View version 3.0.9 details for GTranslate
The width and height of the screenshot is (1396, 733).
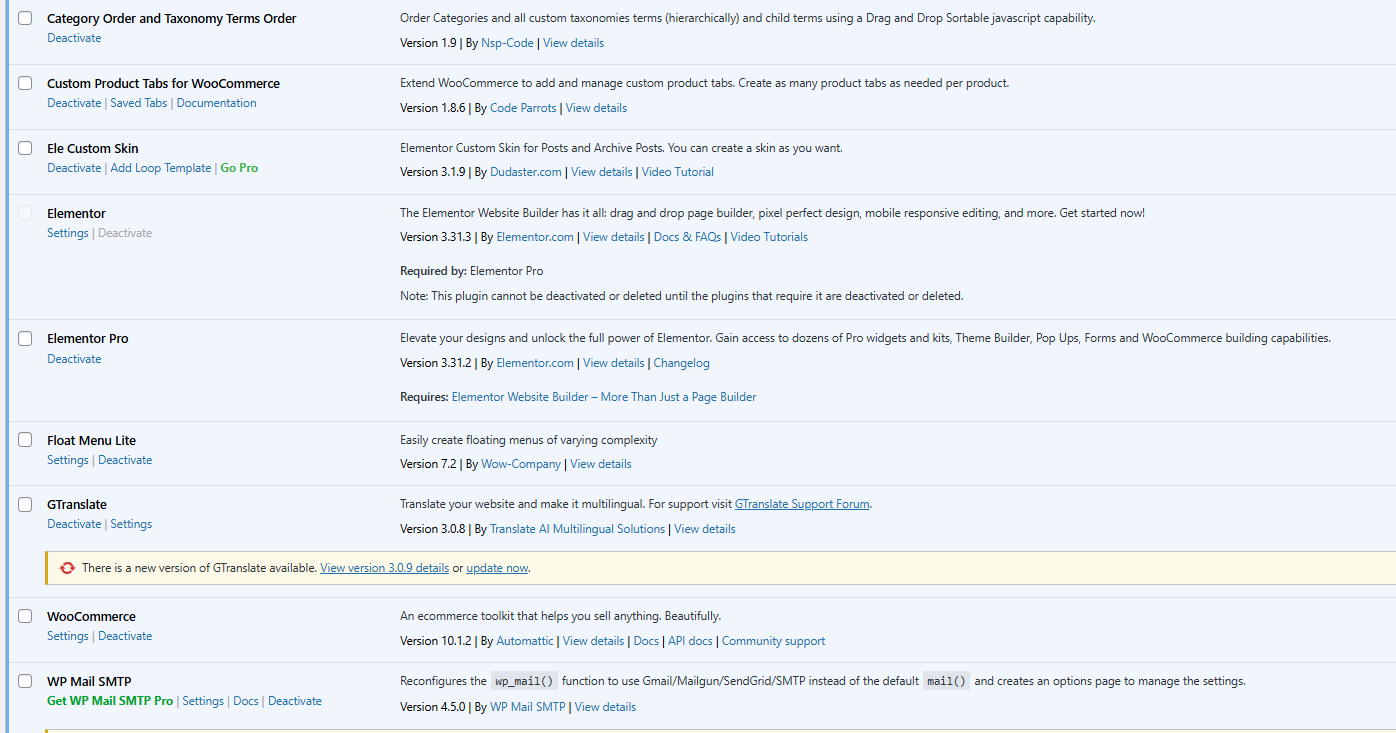tap(384, 568)
